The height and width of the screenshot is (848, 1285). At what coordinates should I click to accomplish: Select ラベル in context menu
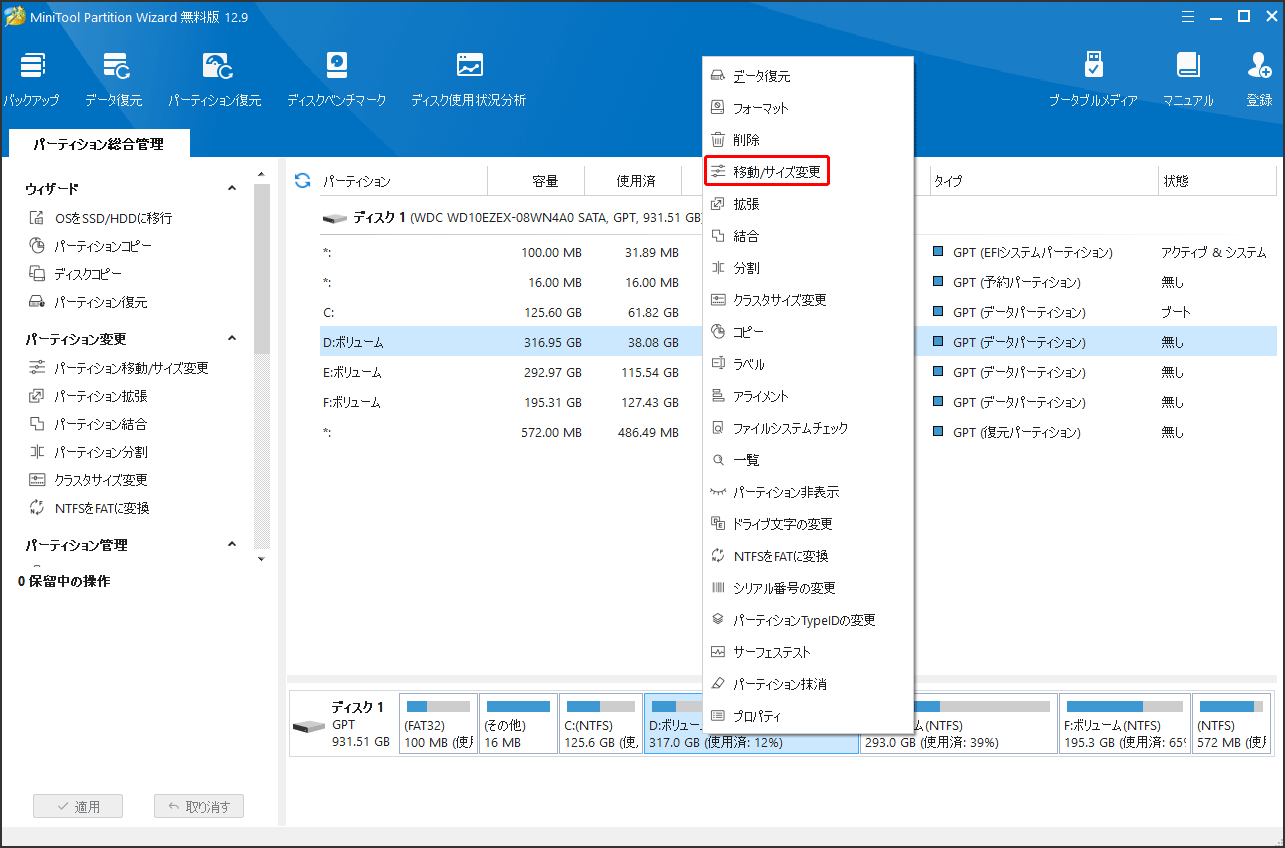(808, 364)
